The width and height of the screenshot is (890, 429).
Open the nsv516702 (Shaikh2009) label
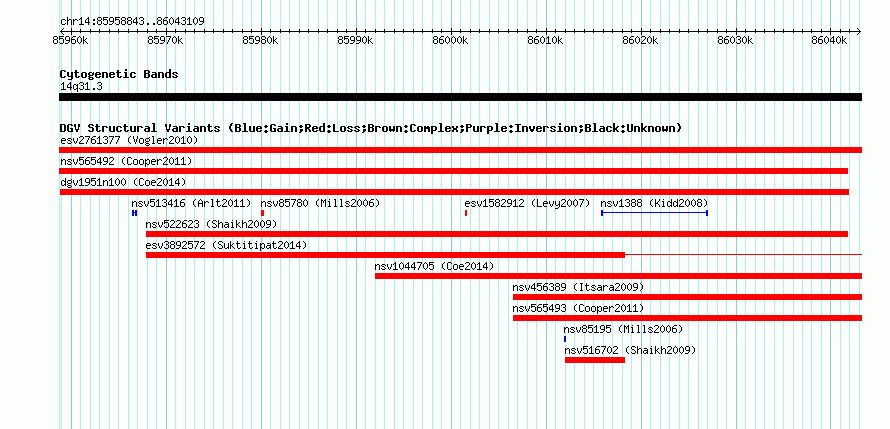click(x=630, y=350)
